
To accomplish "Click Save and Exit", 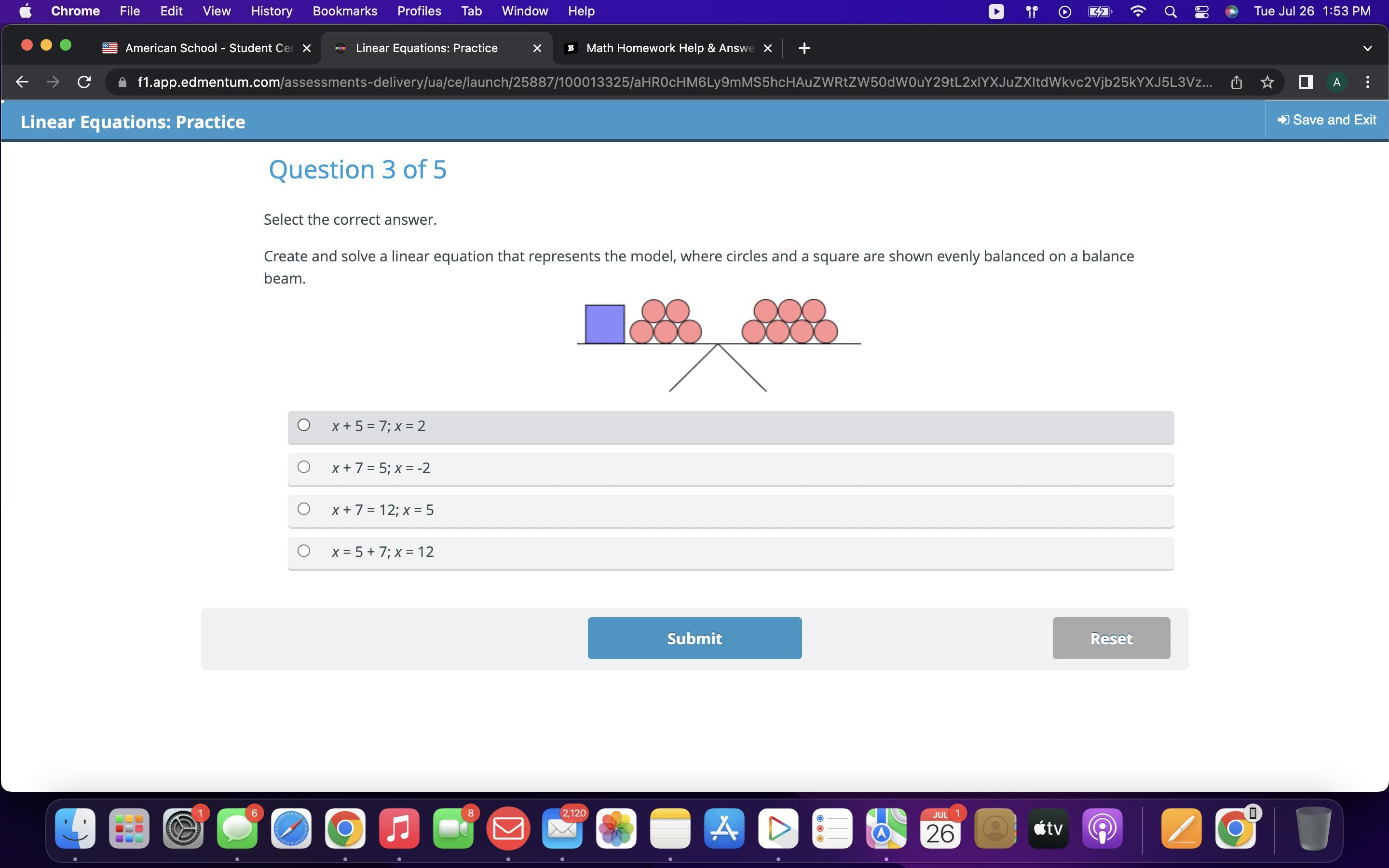I will click(x=1326, y=120).
